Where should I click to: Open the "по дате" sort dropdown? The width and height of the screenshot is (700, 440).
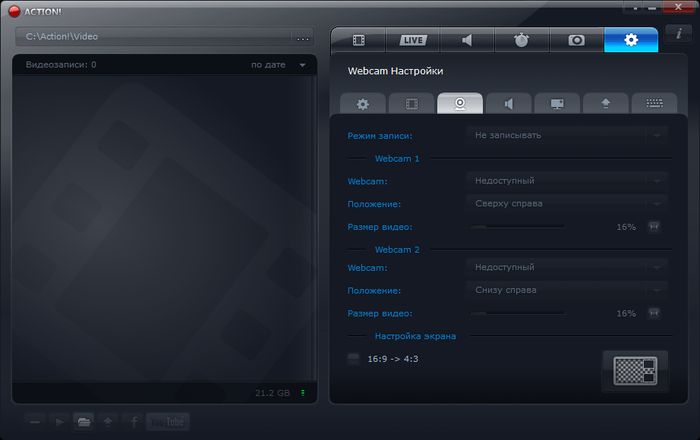click(x=278, y=65)
